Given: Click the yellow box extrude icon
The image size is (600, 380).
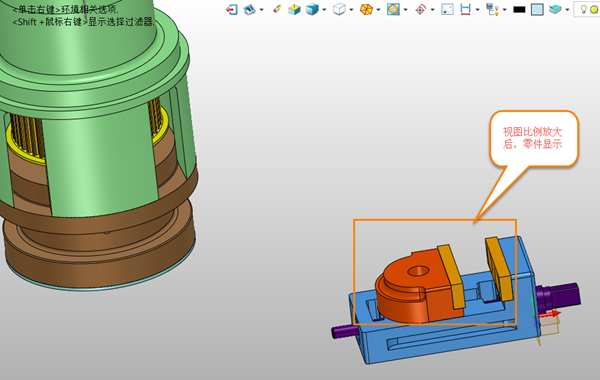Looking at the screenshot, I should pyautogui.click(x=294, y=9).
